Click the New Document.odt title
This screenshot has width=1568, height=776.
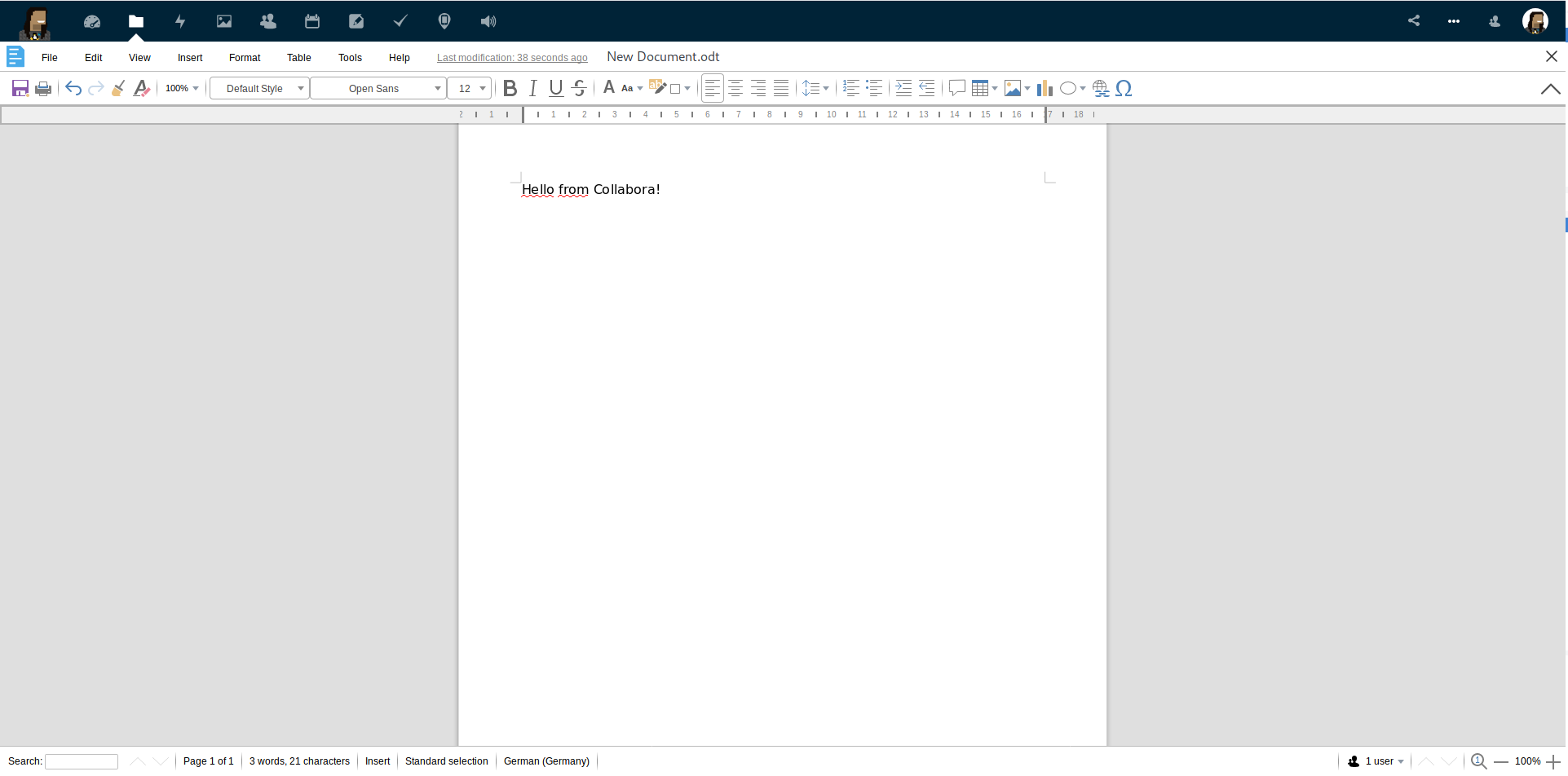[663, 56]
